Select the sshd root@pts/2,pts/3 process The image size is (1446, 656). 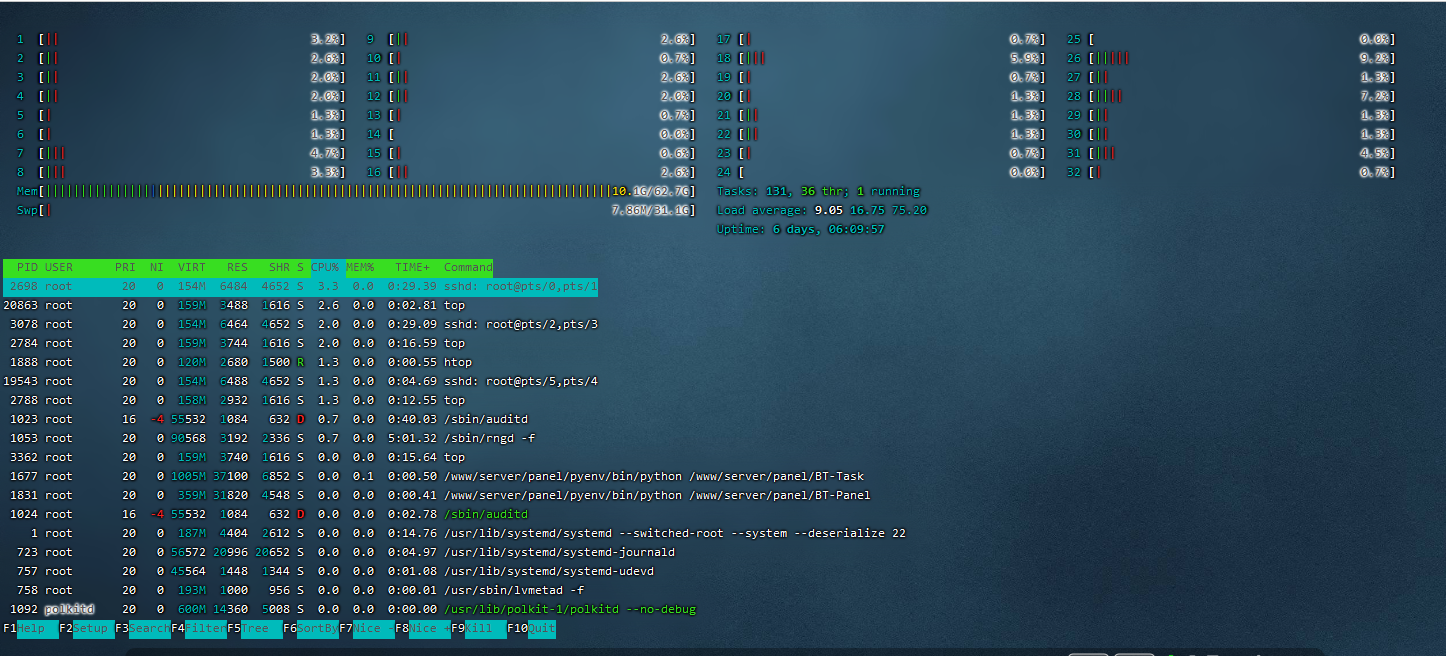300,324
